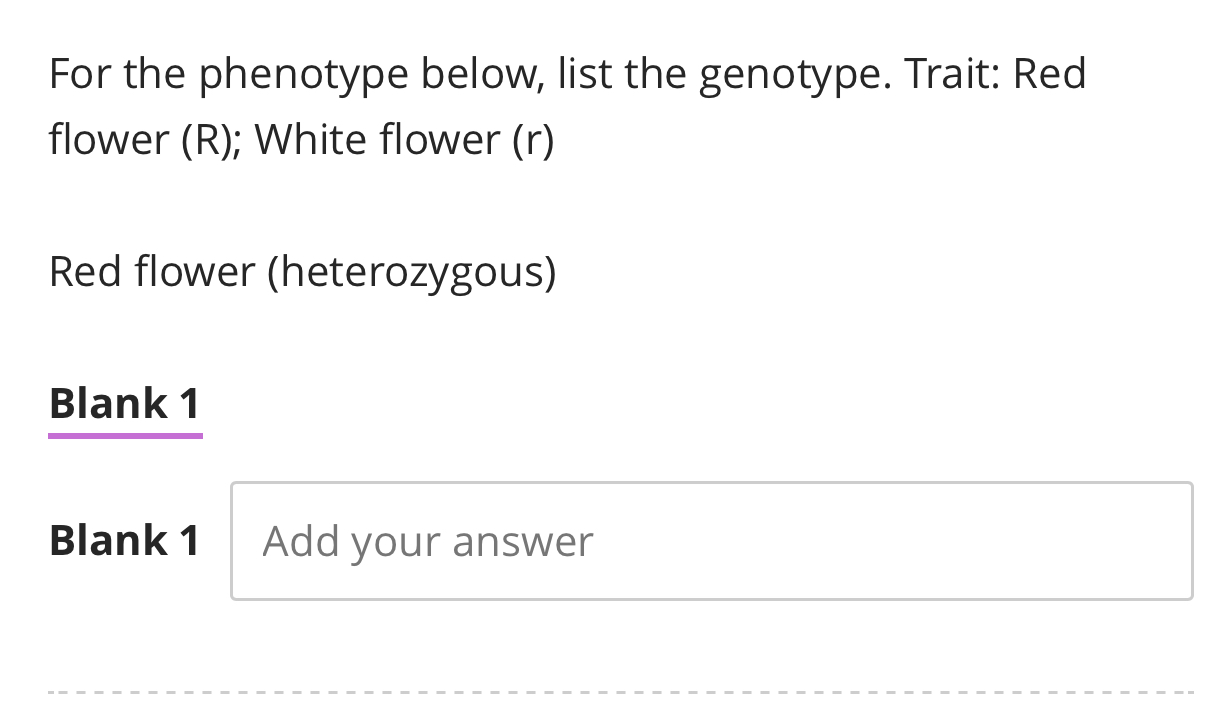Click the left margin beside Blank 1
The height and width of the screenshot is (711, 1227).
coord(25,540)
